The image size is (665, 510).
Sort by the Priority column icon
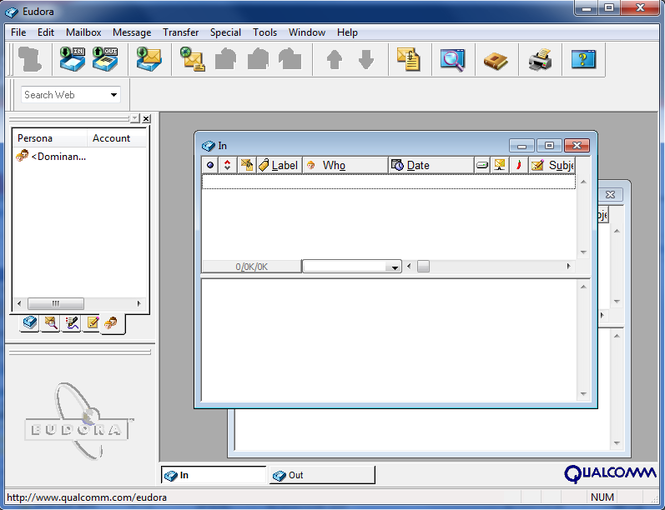[x=227, y=165]
